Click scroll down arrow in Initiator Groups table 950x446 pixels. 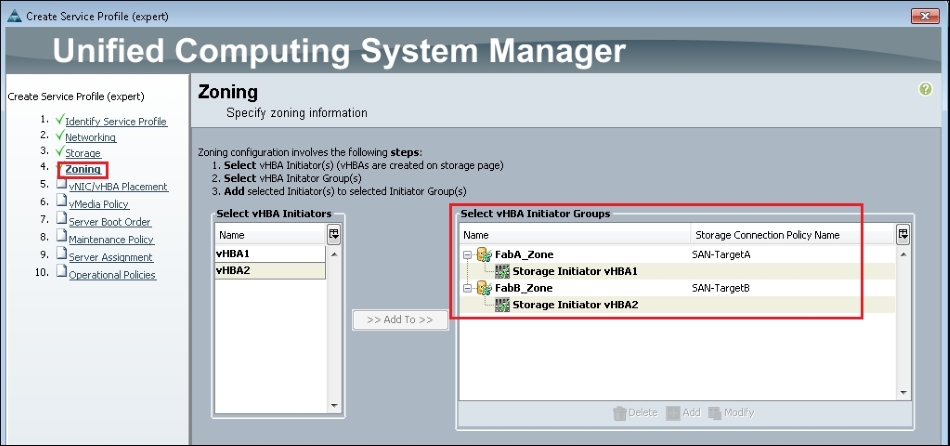tap(904, 393)
